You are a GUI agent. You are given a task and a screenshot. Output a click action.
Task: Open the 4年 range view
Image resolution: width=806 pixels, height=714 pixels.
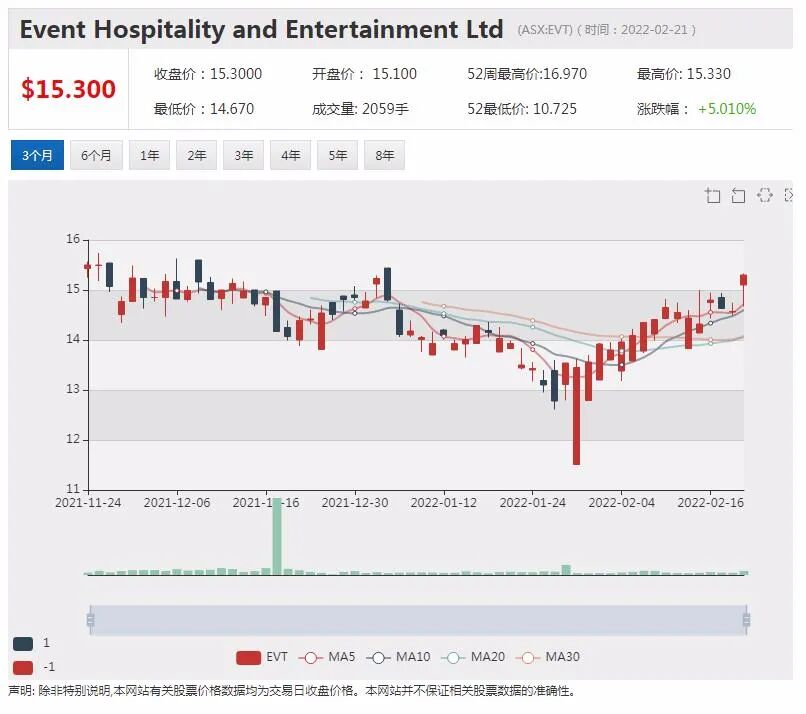click(x=290, y=155)
